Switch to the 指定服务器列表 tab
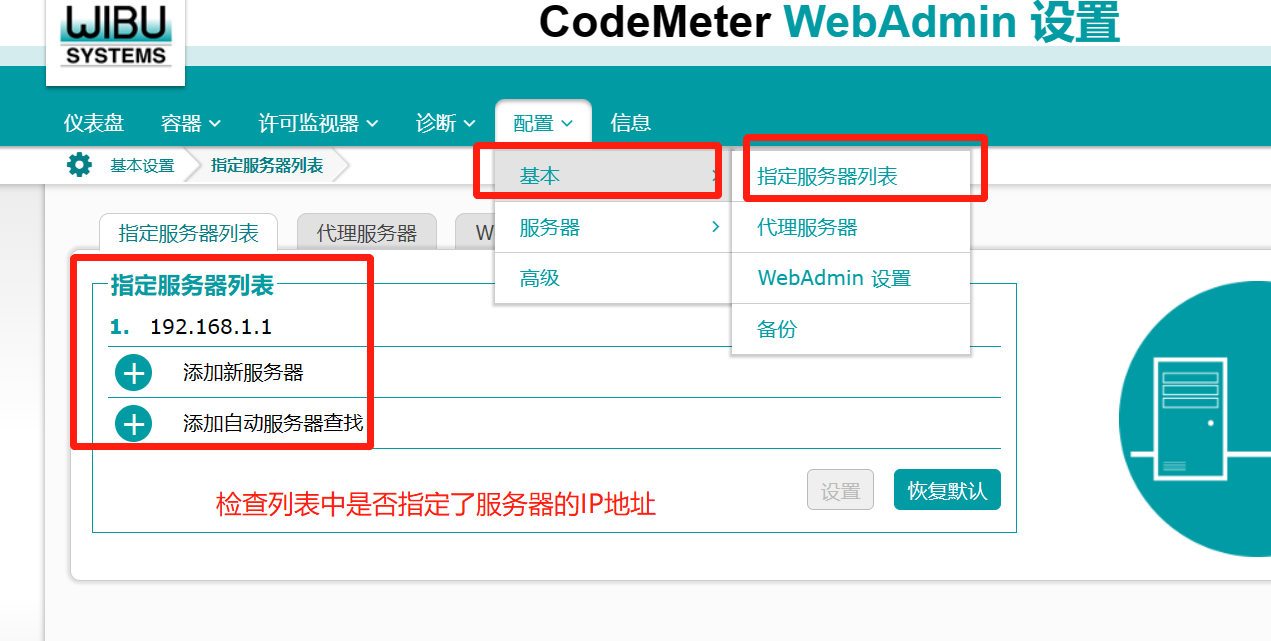Screen dimensions: 1271x641 coord(189,232)
